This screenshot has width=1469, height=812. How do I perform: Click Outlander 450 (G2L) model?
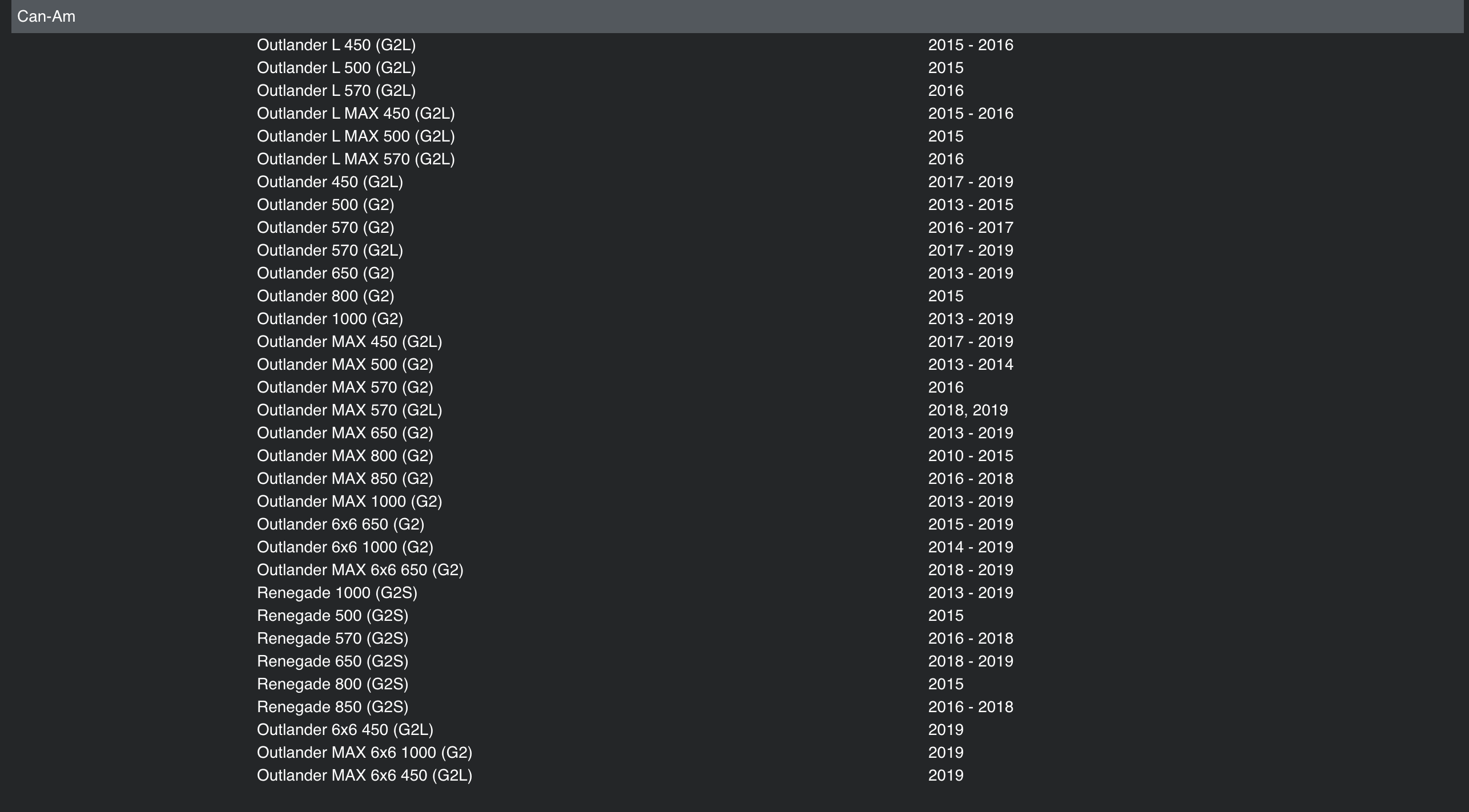pos(330,182)
